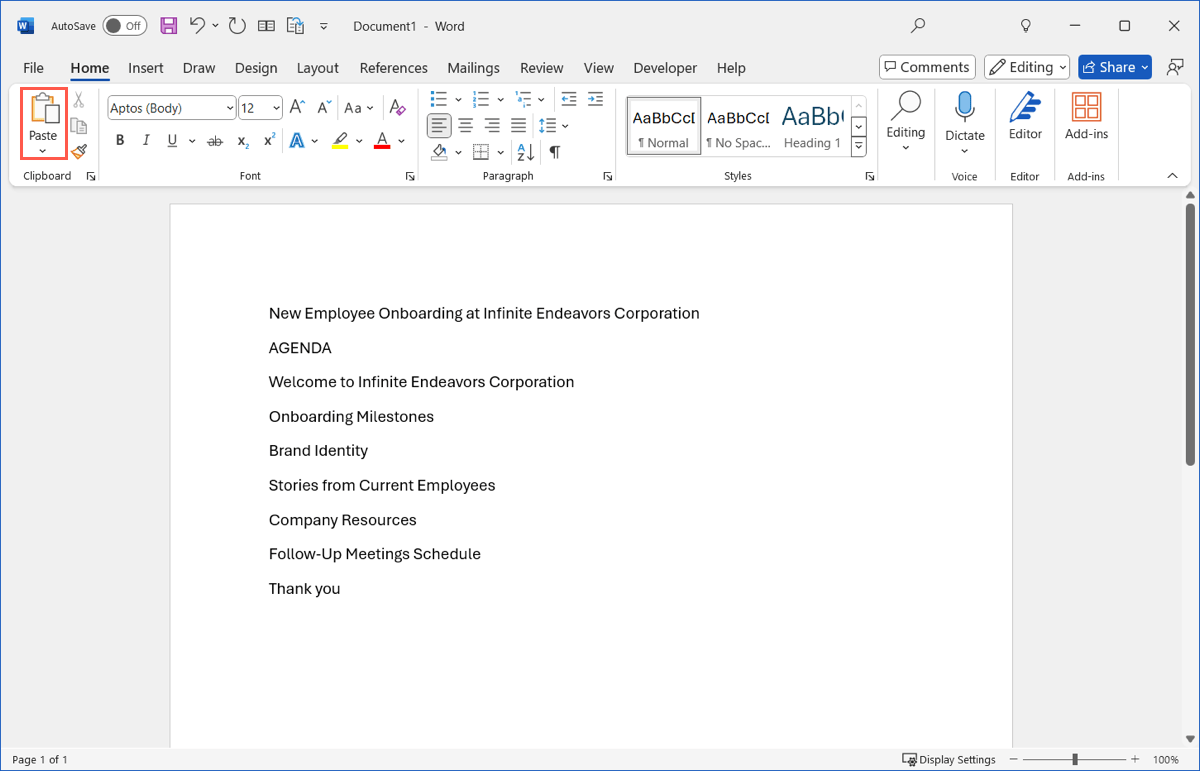Switch to the Review tab
Viewport: 1200px width, 771px height.
pos(541,68)
